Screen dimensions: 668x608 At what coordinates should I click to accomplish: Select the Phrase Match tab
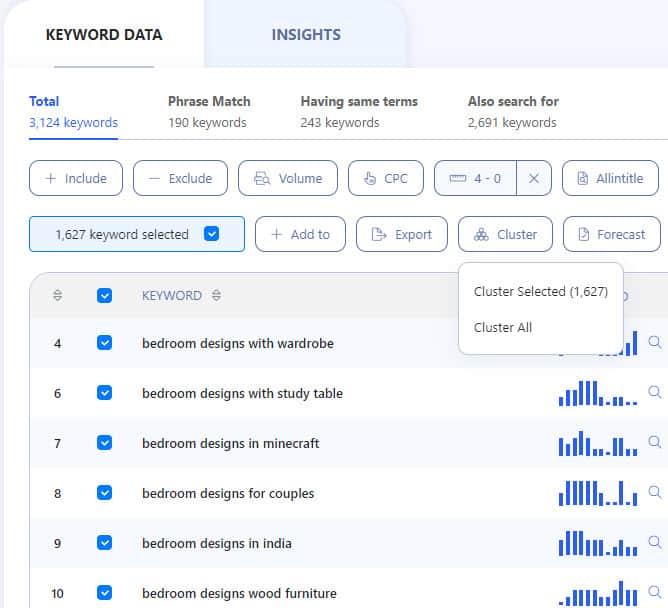[x=209, y=112]
